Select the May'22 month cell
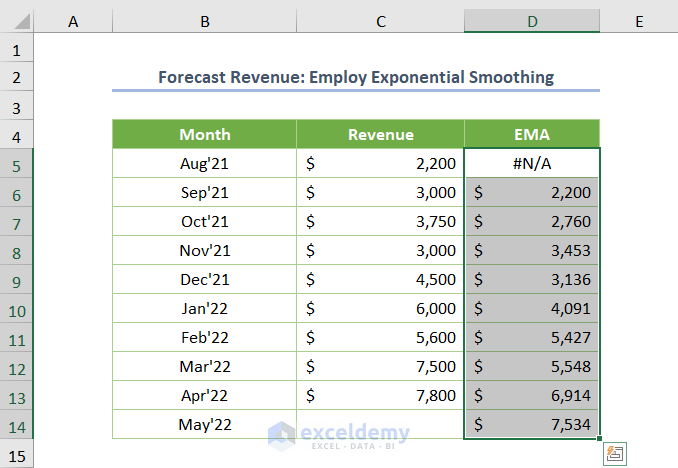678x468 pixels. click(x=204, y=424)
